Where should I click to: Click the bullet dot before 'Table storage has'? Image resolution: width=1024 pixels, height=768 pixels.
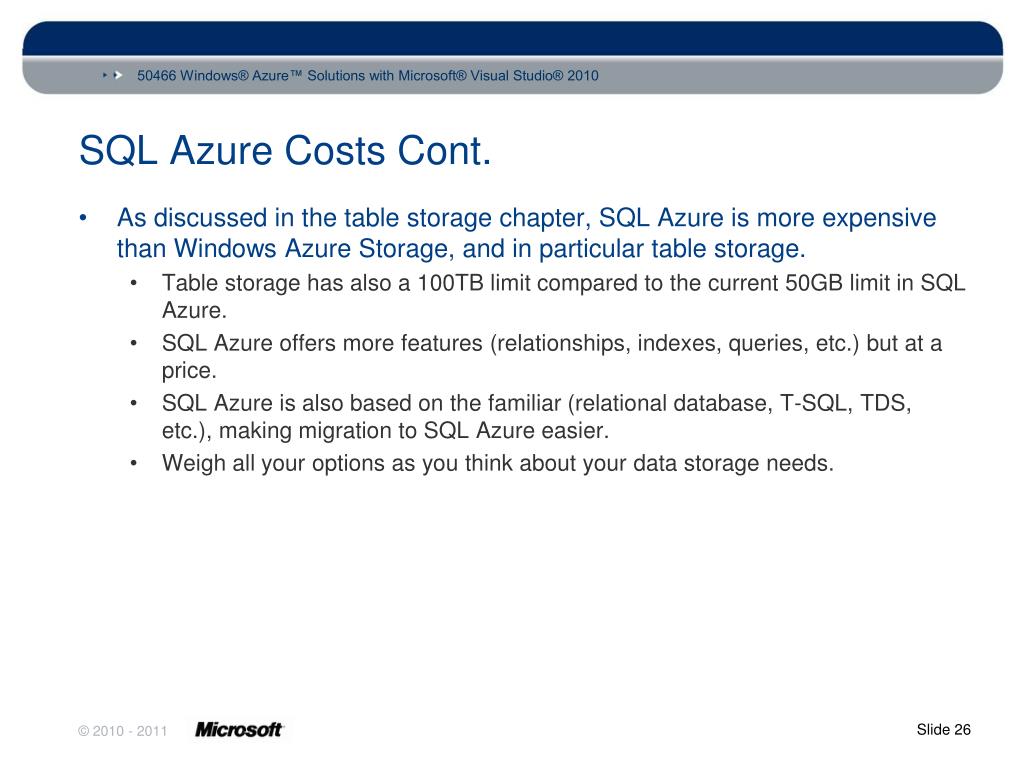[x=133, y=283]
